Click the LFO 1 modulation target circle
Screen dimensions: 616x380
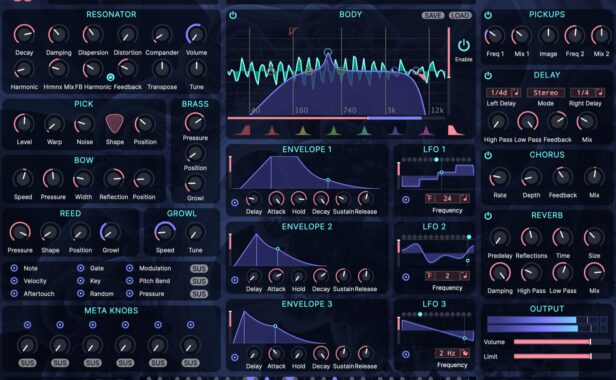[x=406, y=200]
